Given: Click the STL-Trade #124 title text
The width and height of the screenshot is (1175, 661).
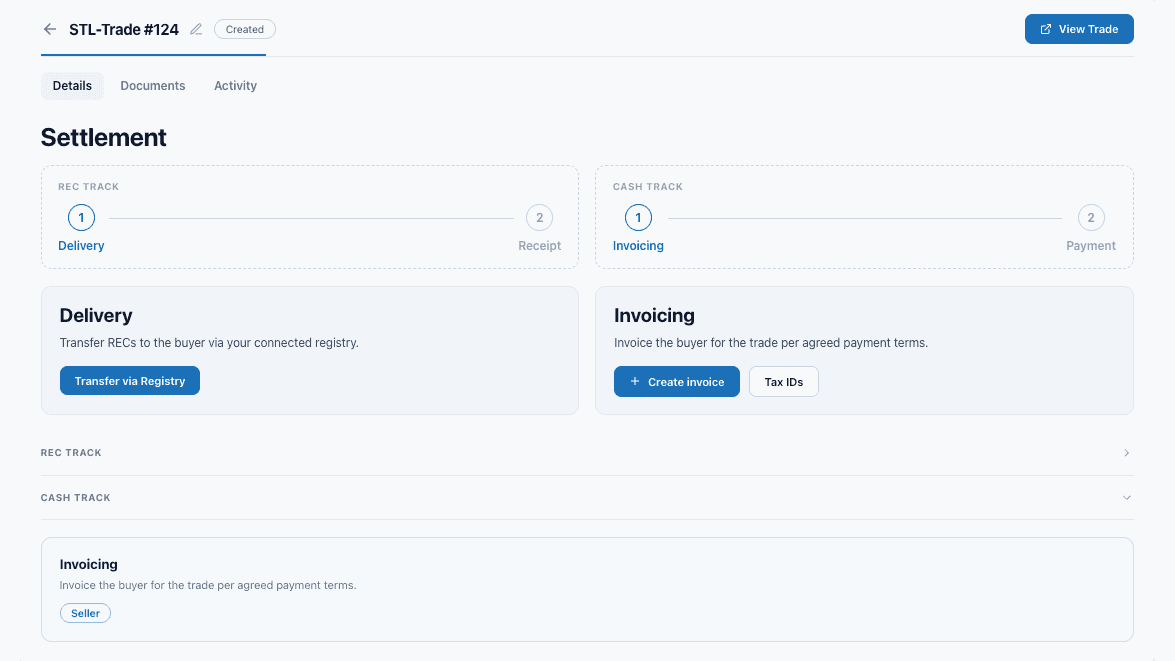Looking at the screenshot, I should point(124,29).
